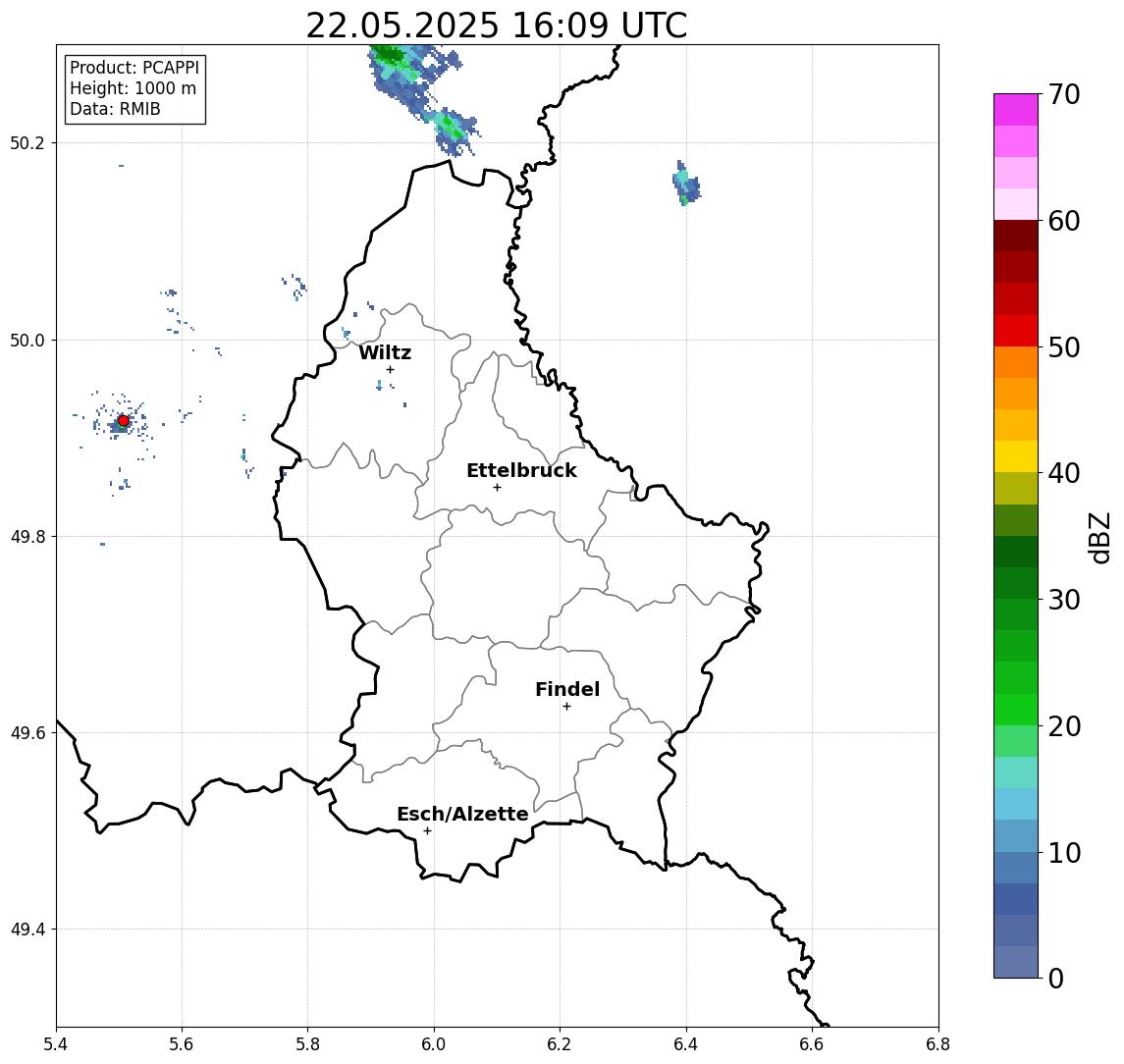
Task: Click the colorbar tick label 0
Action: click(1056, 978)
